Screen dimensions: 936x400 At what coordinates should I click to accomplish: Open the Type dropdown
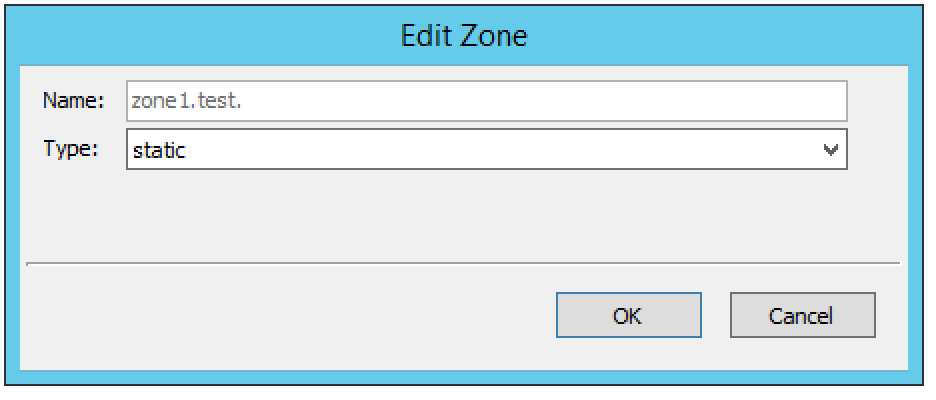487,150
